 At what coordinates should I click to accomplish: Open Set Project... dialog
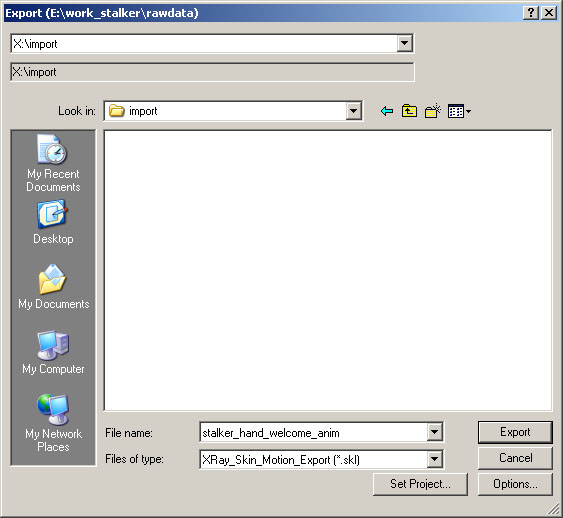tap(420, 484)
